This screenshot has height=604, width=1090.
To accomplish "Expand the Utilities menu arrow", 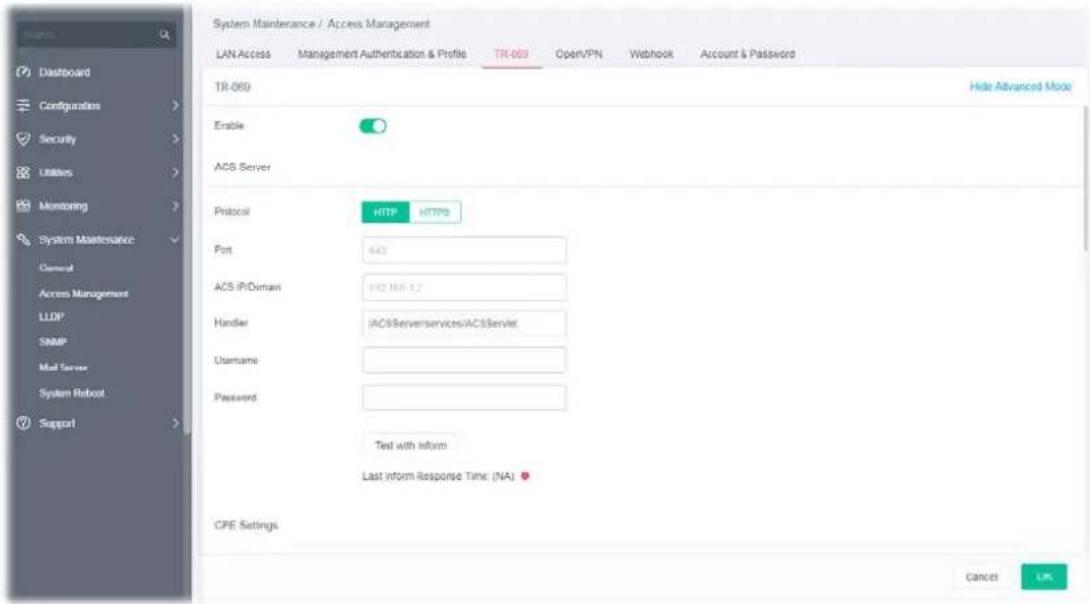I will click(175, 172).
